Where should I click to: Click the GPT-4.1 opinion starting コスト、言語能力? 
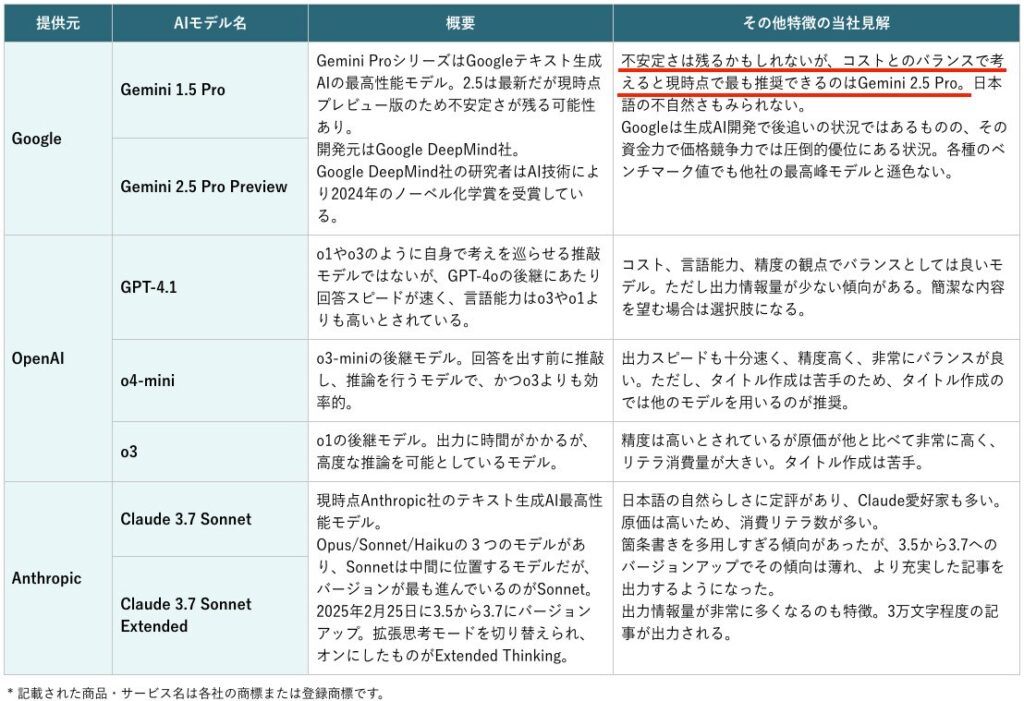pyautogui.click(x=812, y=287)
